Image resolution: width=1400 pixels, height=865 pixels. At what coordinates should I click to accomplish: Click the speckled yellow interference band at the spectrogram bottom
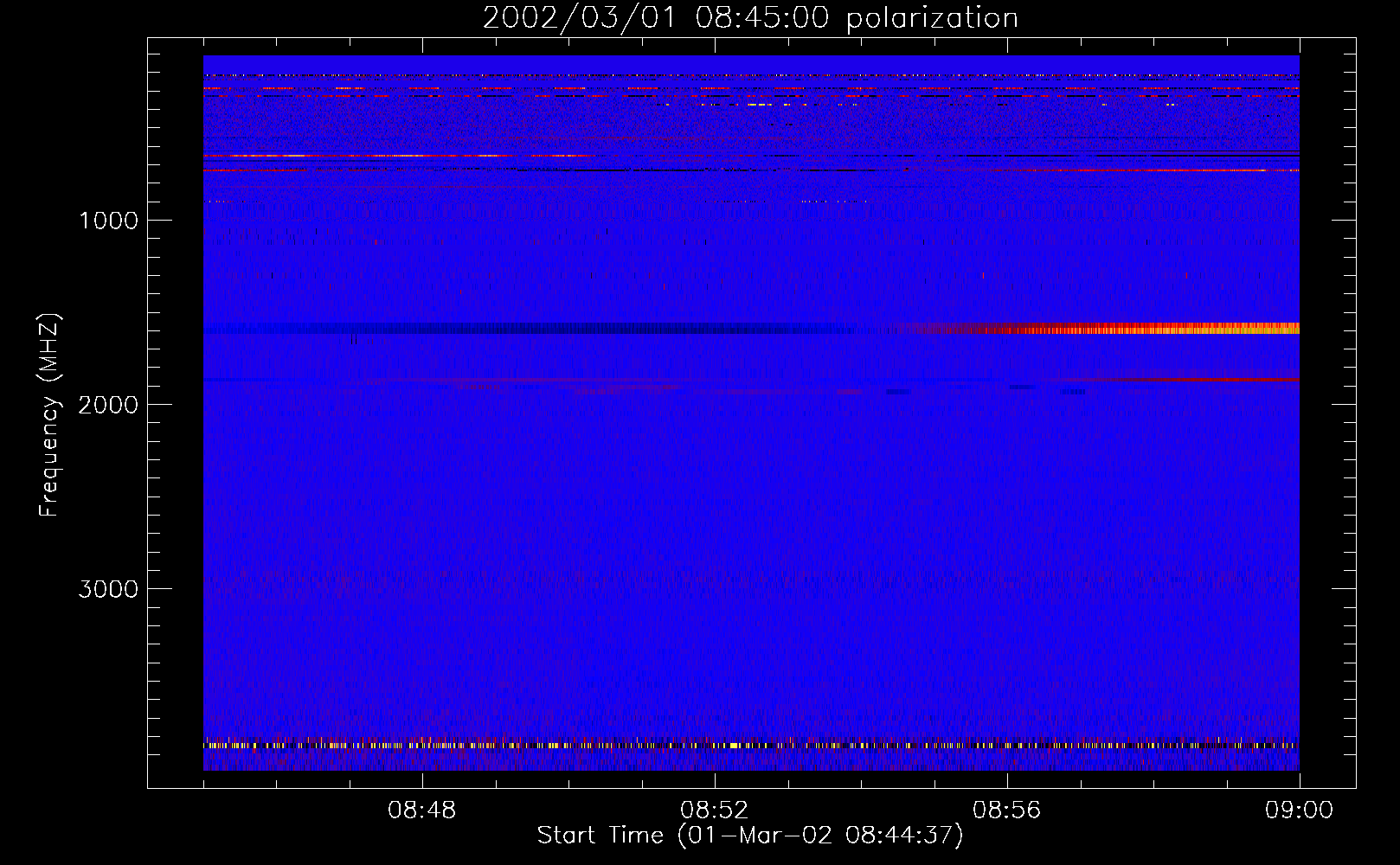[751, 745]
